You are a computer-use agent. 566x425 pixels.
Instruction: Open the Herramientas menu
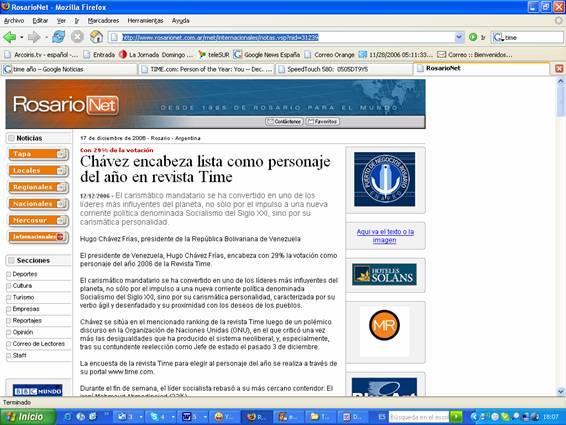pyautogui.click(x=145, y=21)
